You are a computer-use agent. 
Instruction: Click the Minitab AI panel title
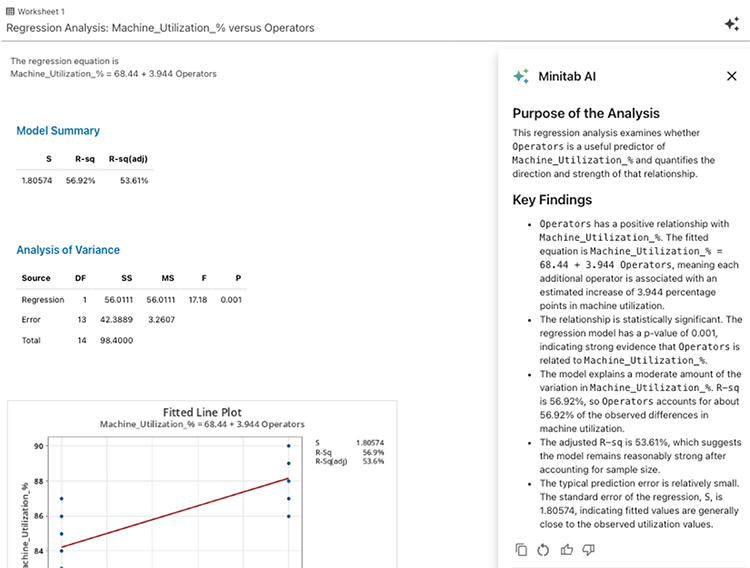567,77
